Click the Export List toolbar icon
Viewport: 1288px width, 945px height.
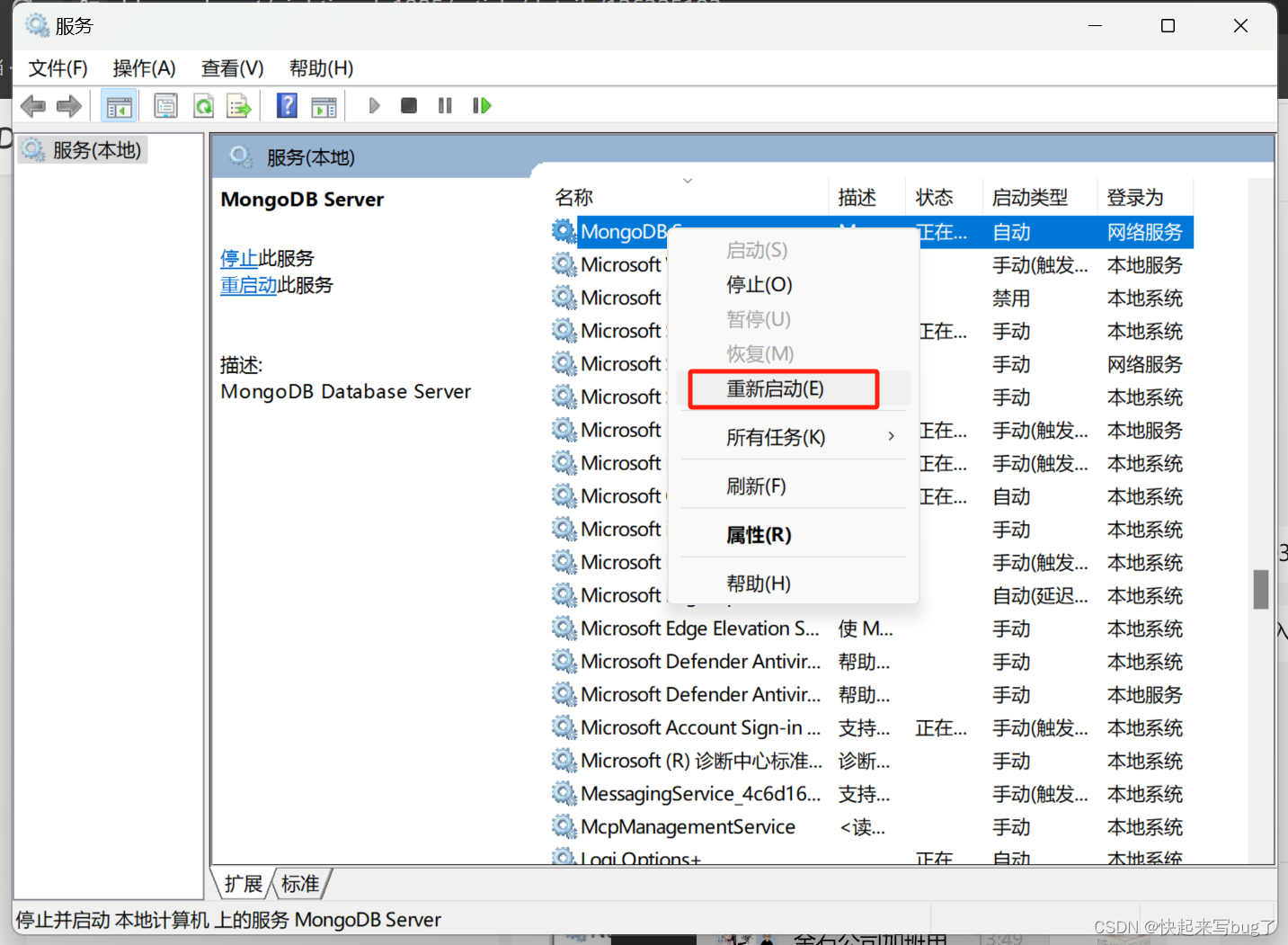point(239,106)
